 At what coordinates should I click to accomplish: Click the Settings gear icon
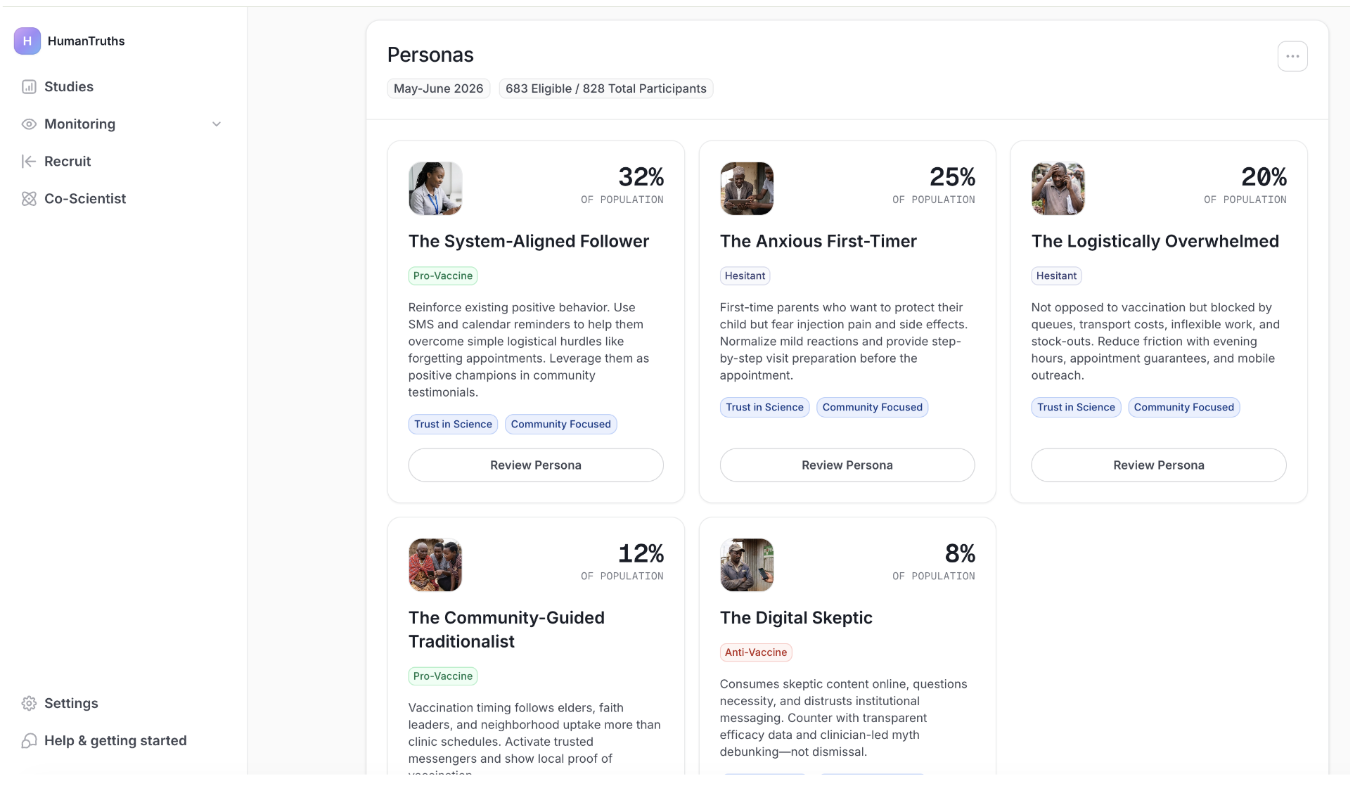pos(29,704)
